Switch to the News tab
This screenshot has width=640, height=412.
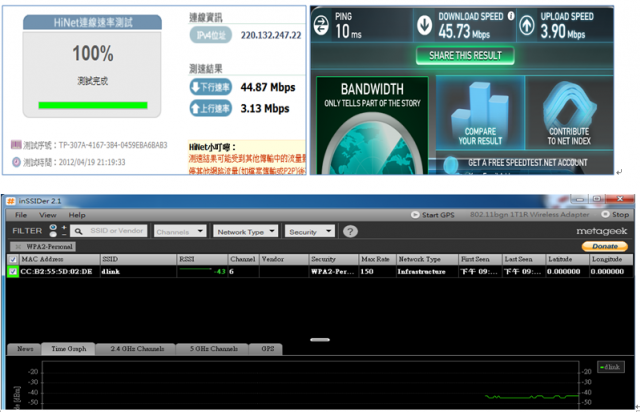[25, 349]
